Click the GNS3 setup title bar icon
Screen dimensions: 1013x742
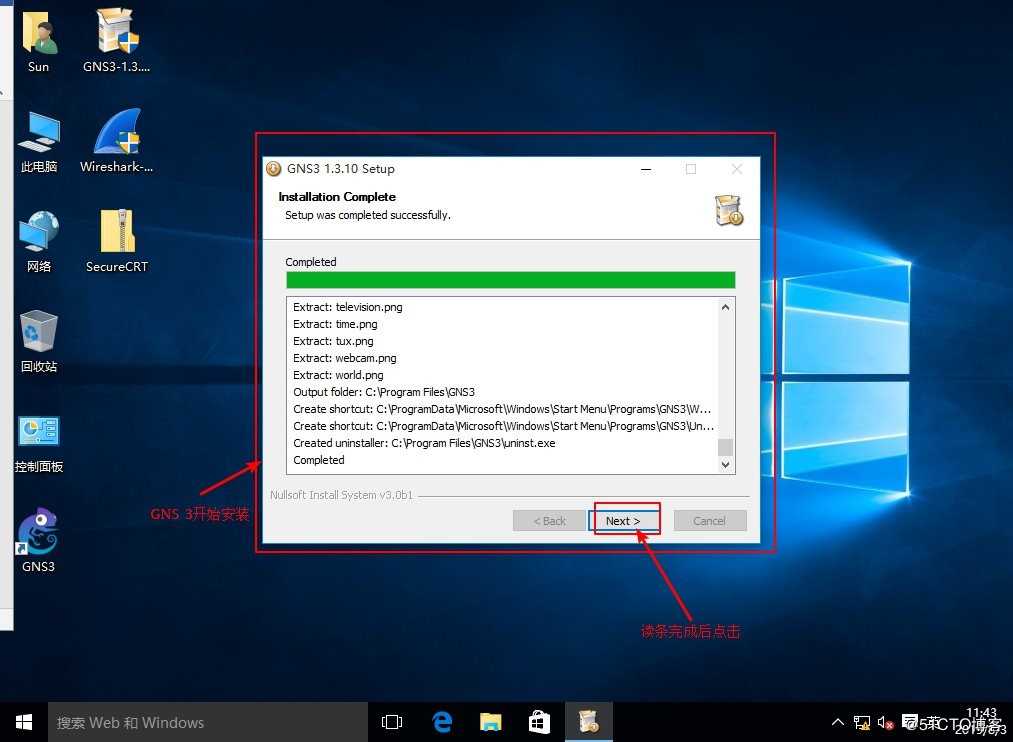click(274, 169)
